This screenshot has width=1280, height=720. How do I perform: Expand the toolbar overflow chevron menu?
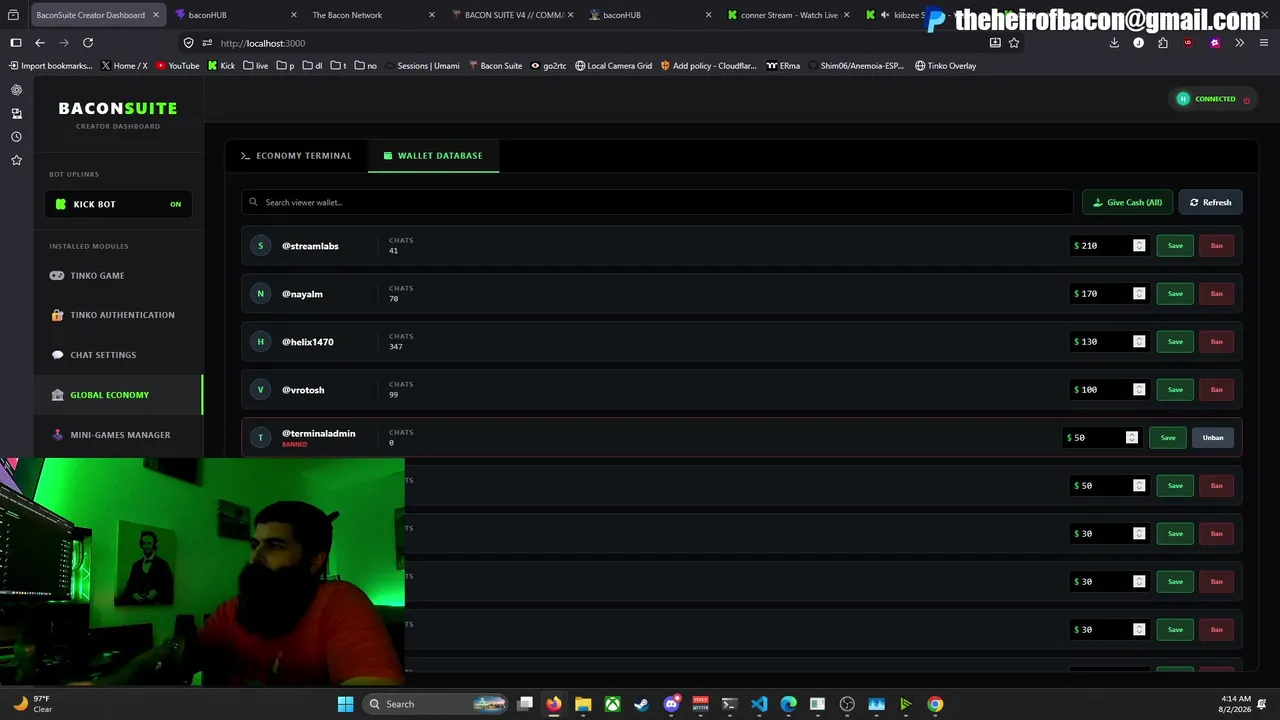click(x=1239, y=43)
